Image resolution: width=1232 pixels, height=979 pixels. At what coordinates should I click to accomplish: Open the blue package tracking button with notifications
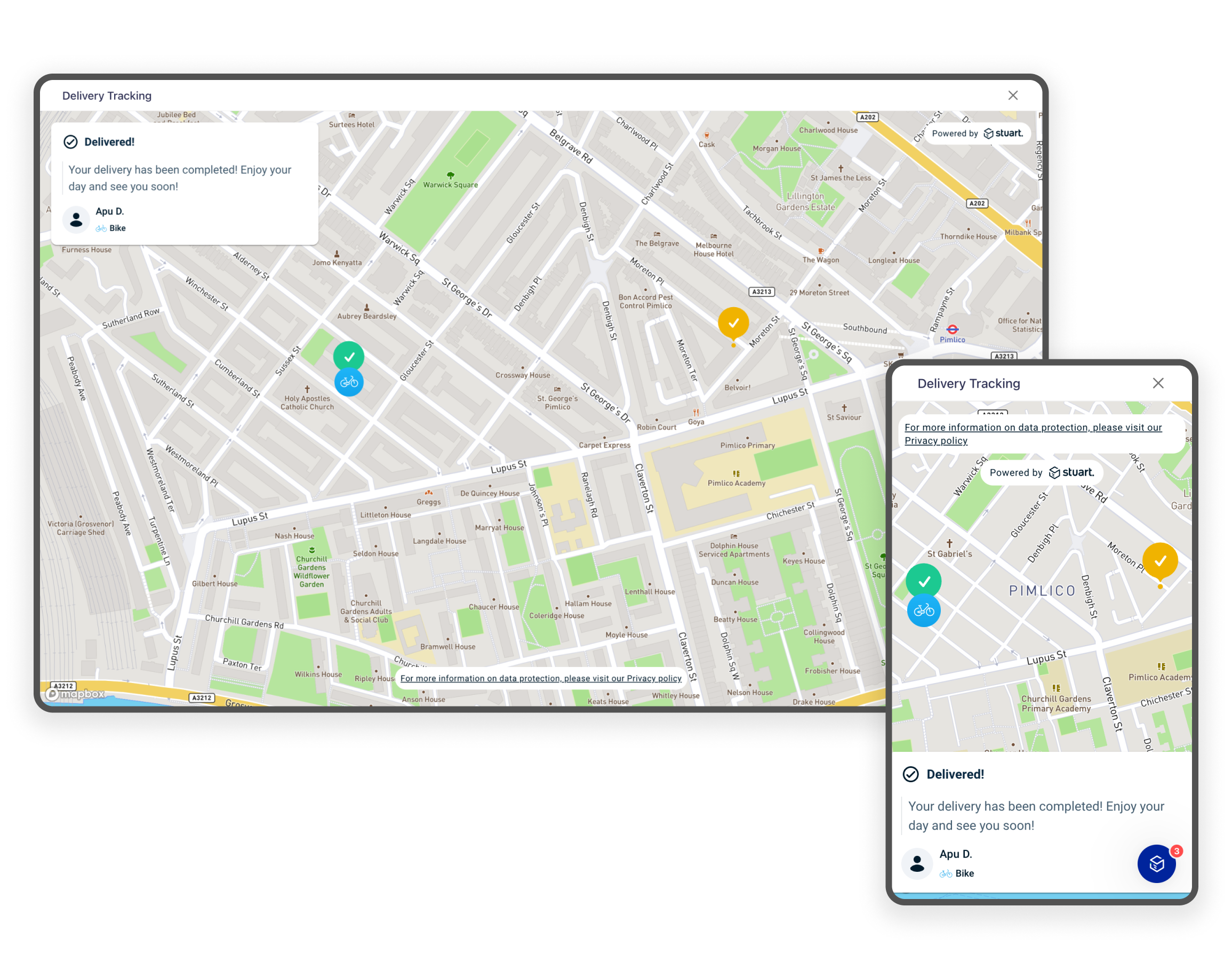tap(1156, 864)
